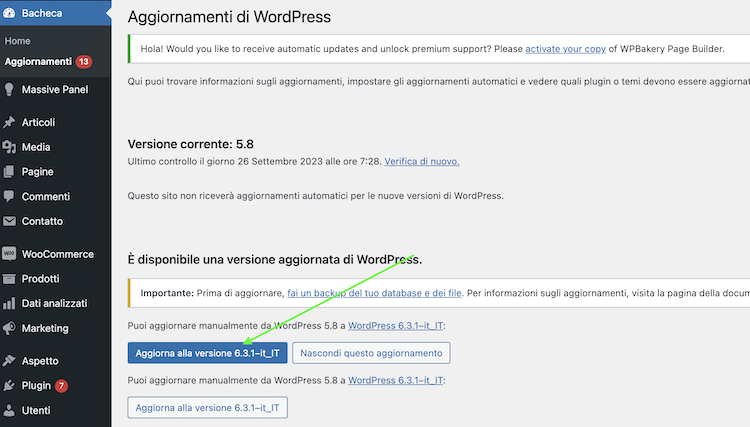The height and width of the screenshot is (427, 750).
Task: Open the Contatto menu
Action: [55, 221]
